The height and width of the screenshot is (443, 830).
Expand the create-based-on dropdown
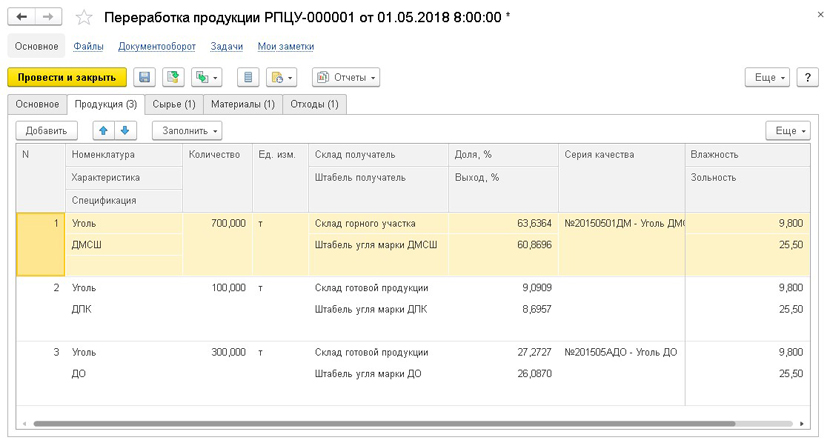point(282,77)
